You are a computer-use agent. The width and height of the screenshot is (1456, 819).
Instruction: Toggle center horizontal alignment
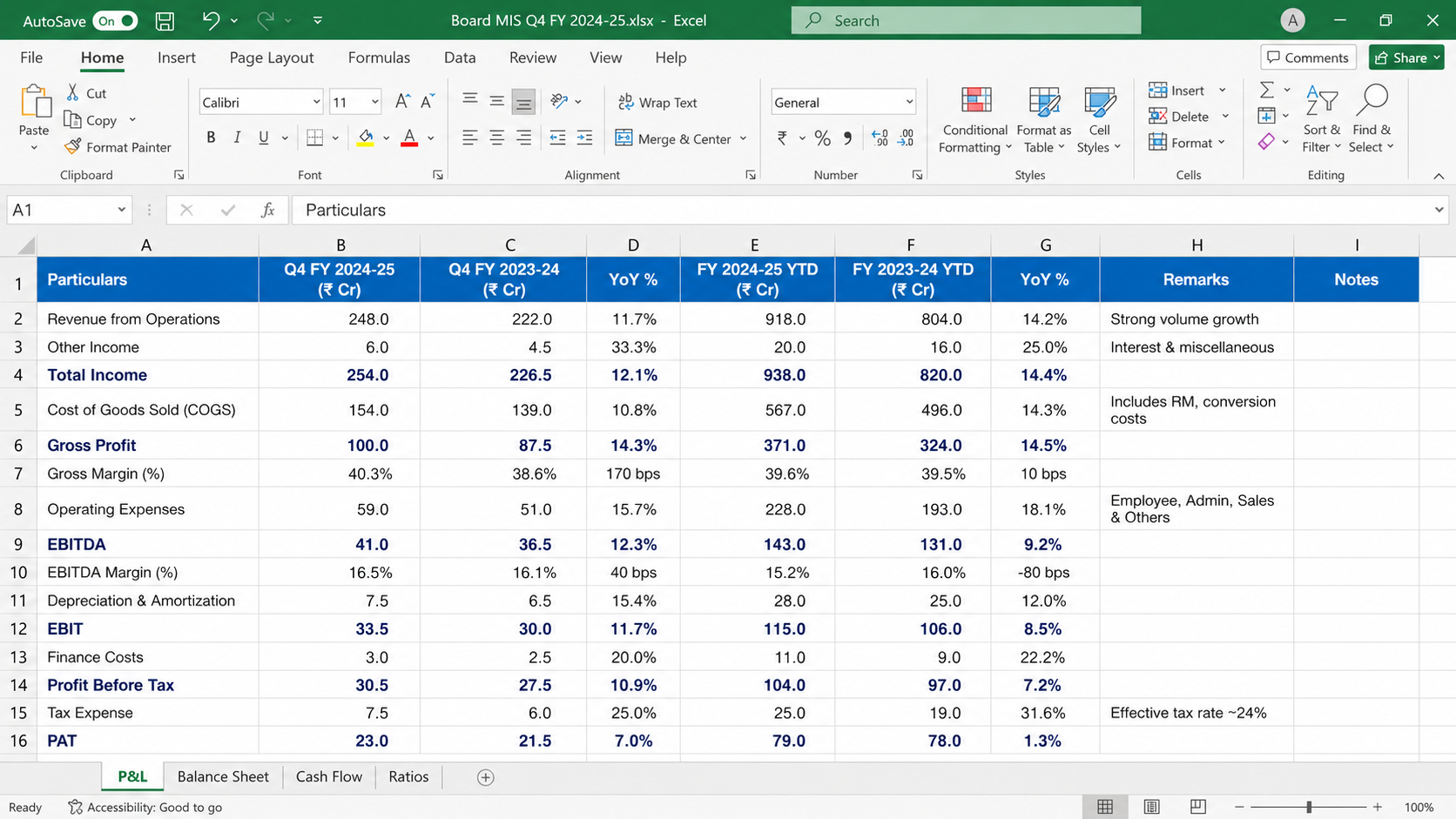coord(496,138)
